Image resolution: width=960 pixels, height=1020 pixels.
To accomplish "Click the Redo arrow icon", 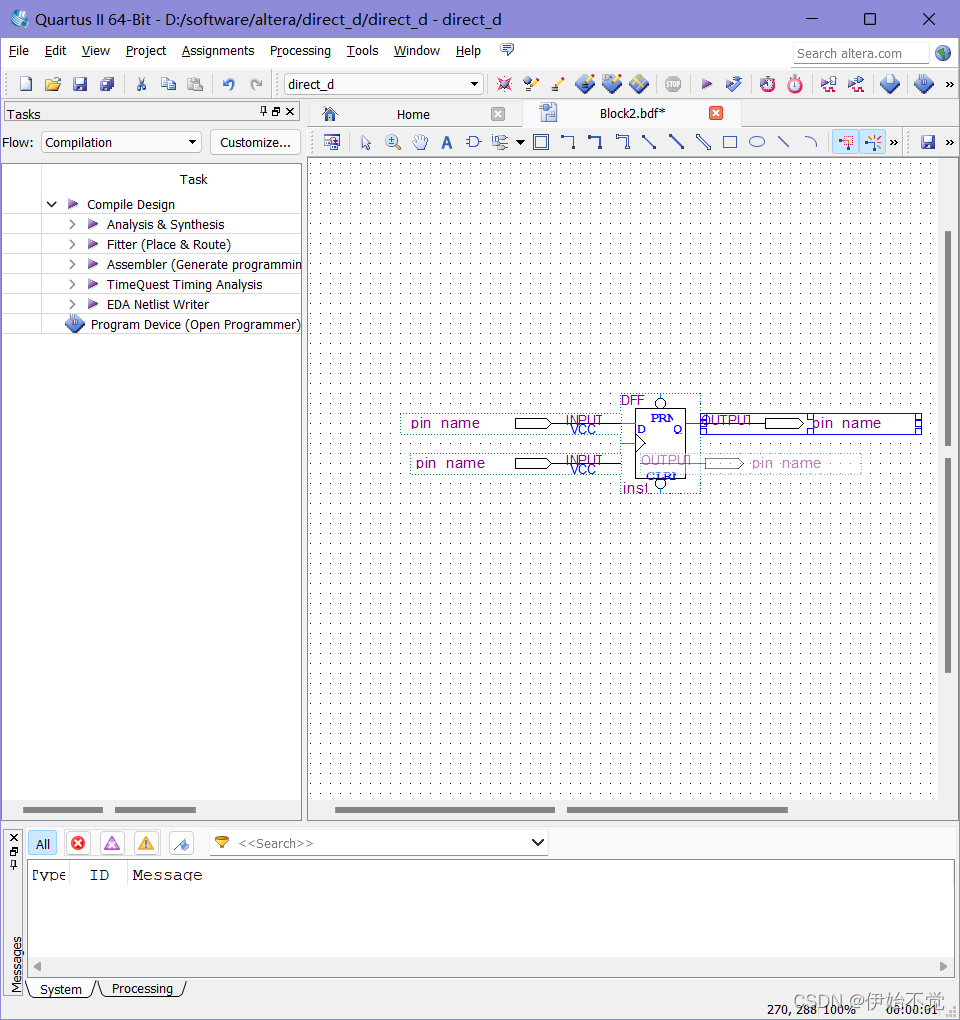I will (256, 84).
